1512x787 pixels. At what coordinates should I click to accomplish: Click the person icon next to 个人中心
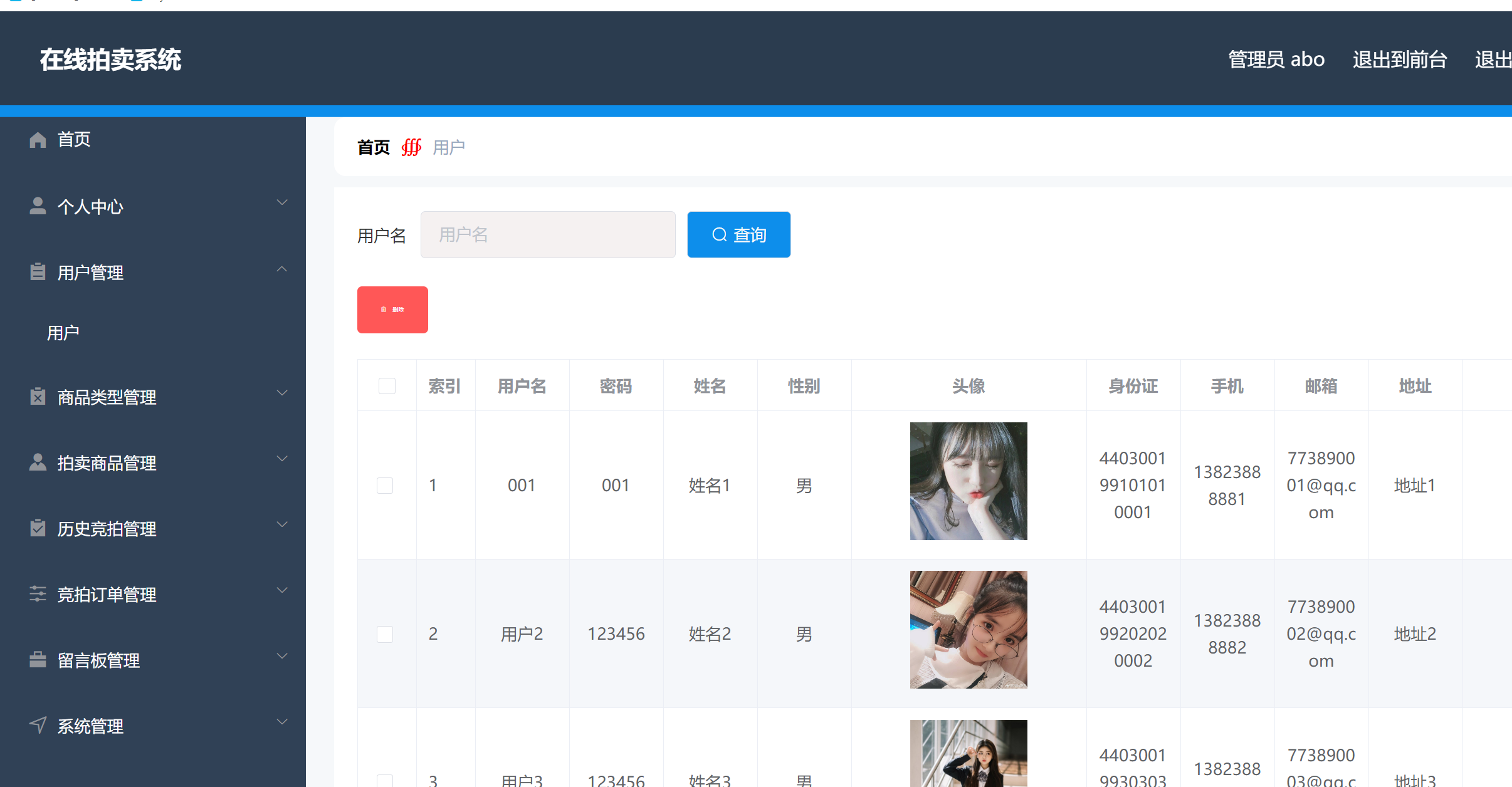[37, 206]
